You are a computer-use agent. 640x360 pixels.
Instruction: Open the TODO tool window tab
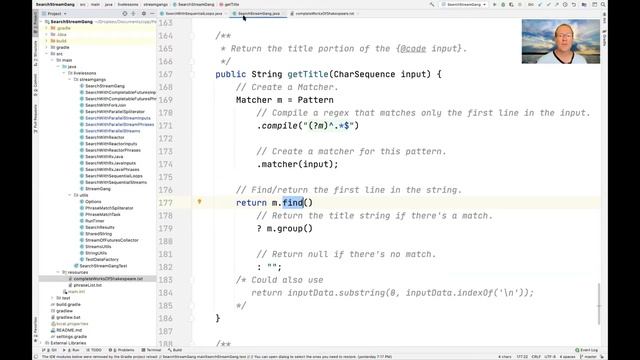tap(93, 350)
